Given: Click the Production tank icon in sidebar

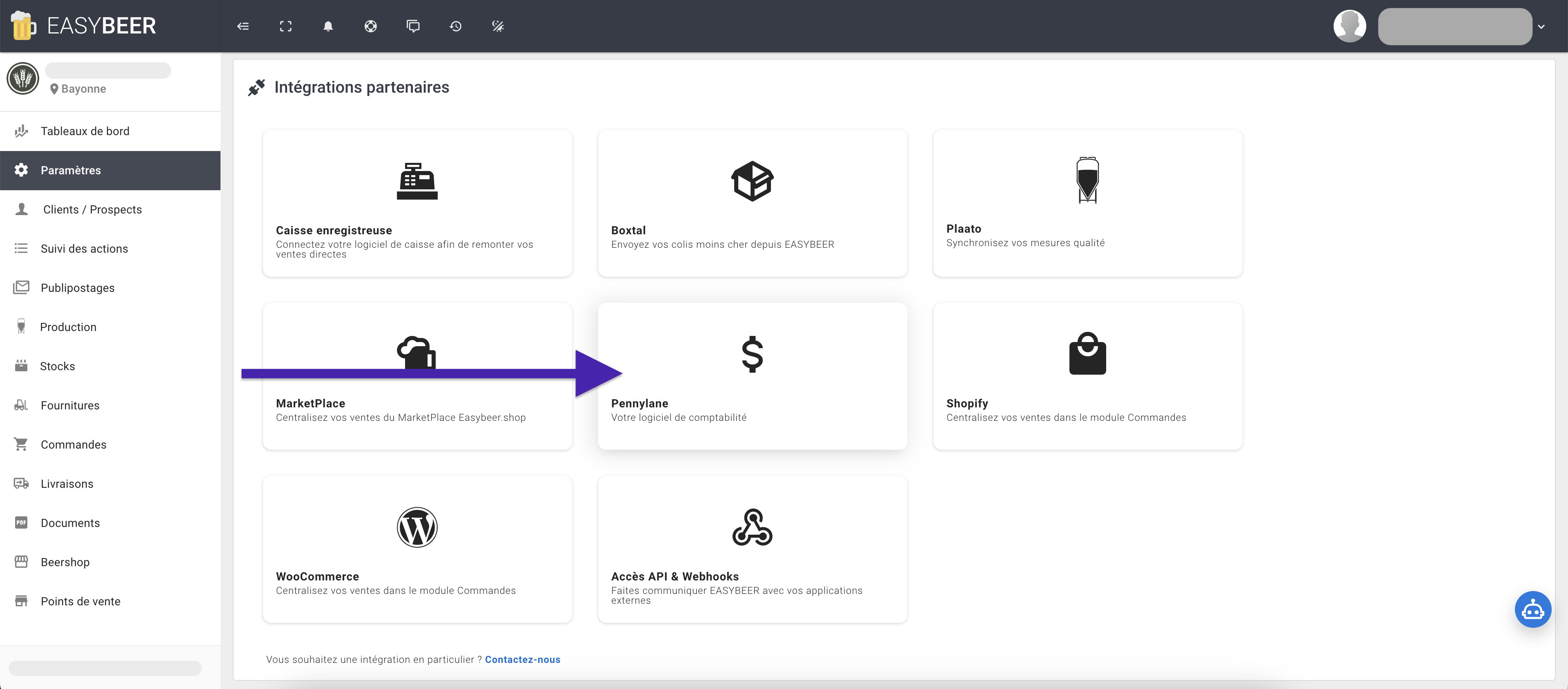Looking at the screenshot, I should tap(21, 326).
